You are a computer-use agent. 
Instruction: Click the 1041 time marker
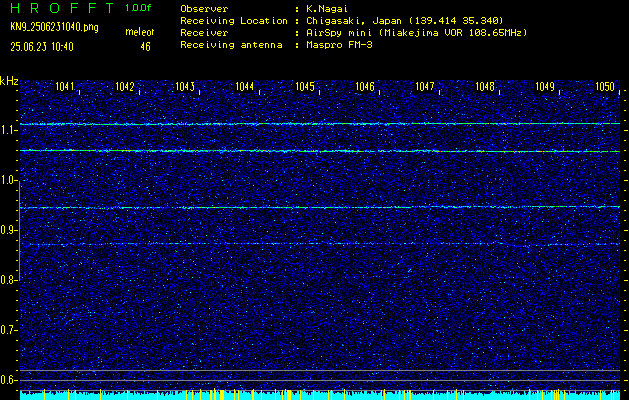point(65,86)
